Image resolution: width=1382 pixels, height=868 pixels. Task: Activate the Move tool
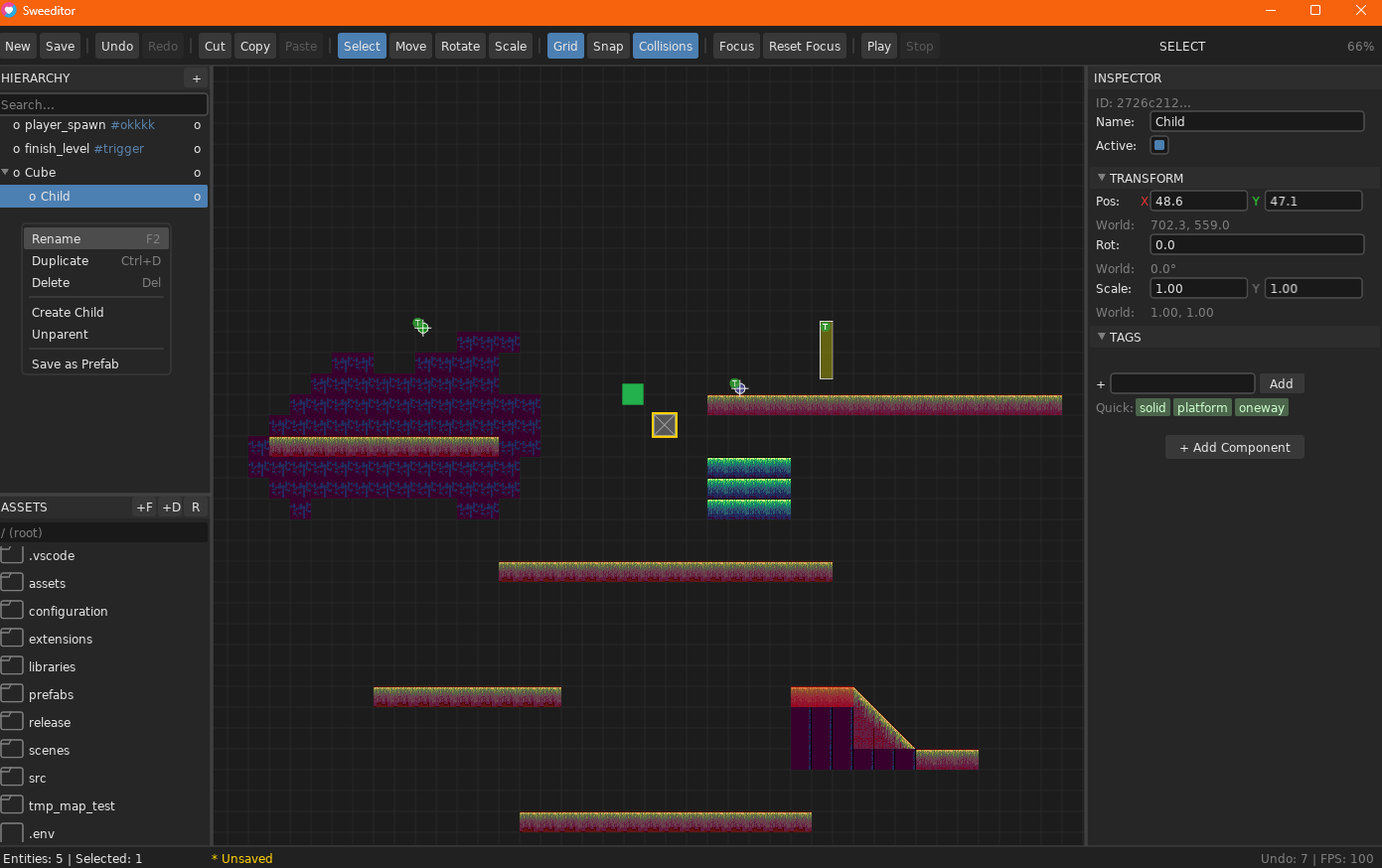coord(410,47)
